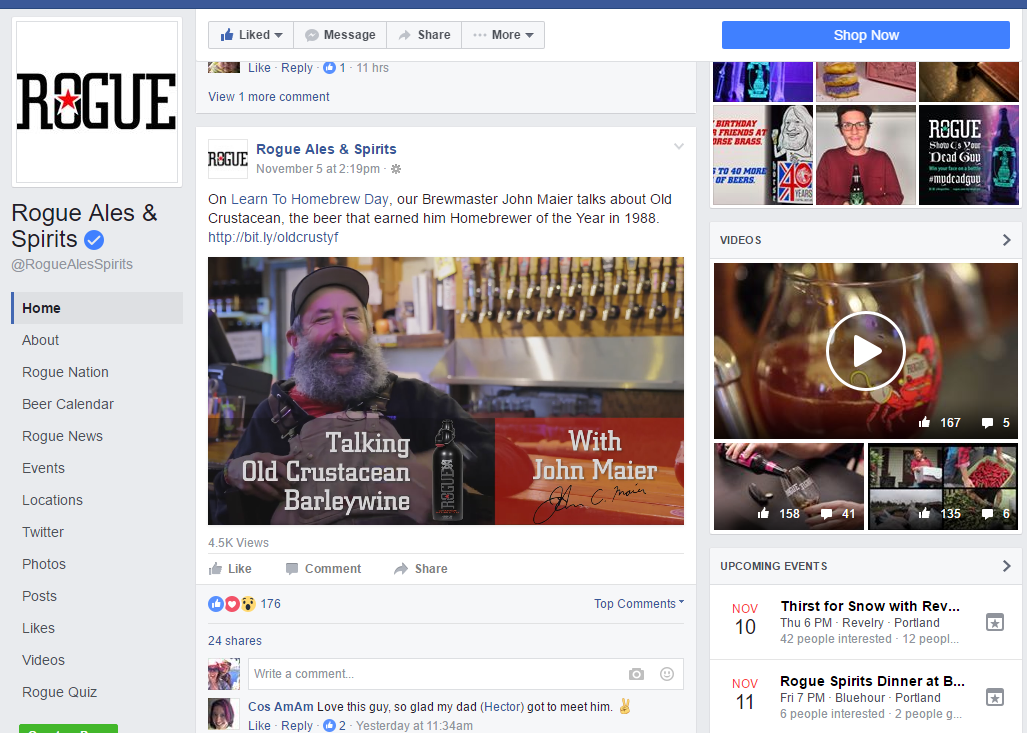Change the Top Comments sort dropdown

click(x=639, y=603)
